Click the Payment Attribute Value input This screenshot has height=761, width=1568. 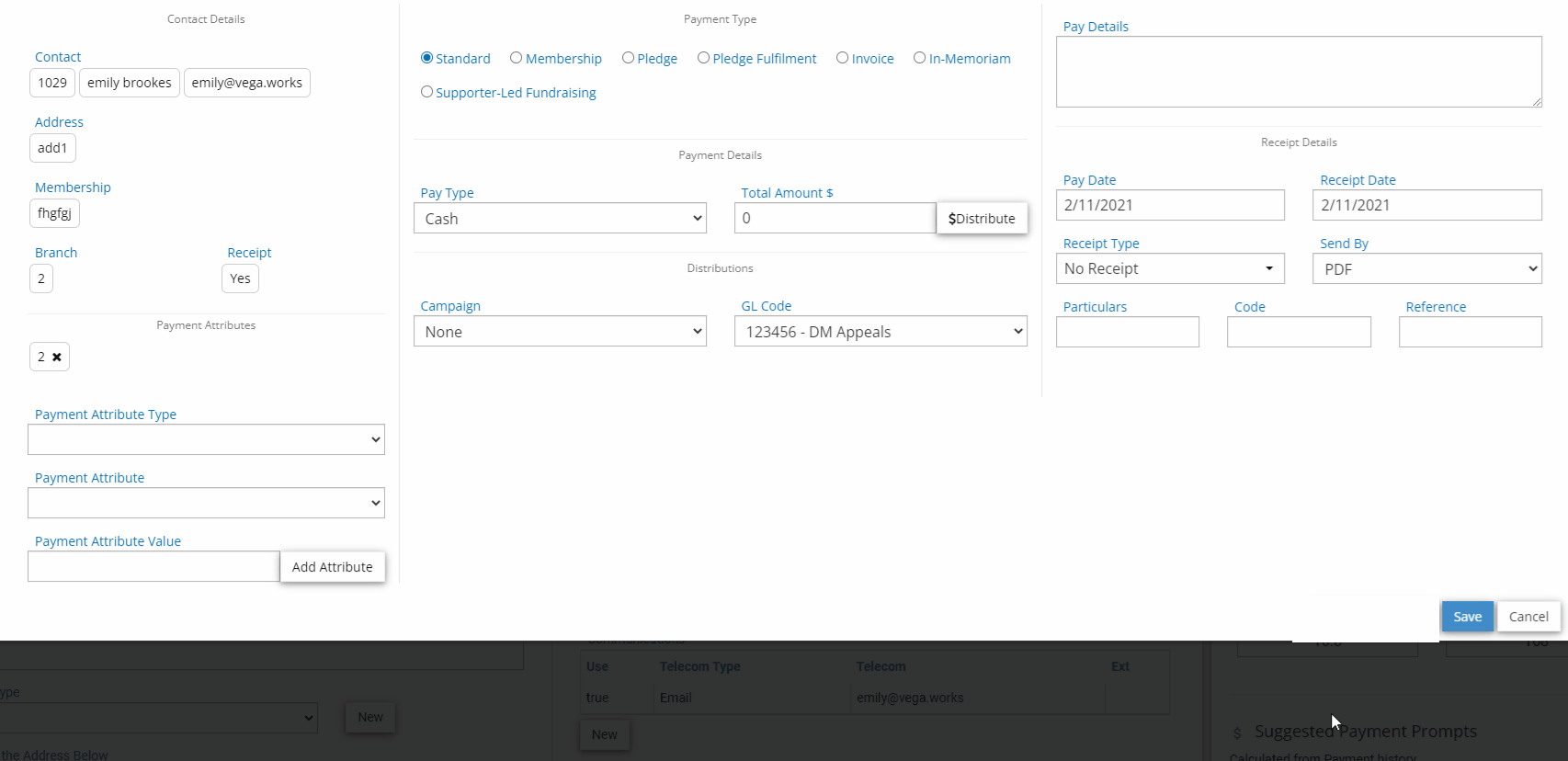153,566
